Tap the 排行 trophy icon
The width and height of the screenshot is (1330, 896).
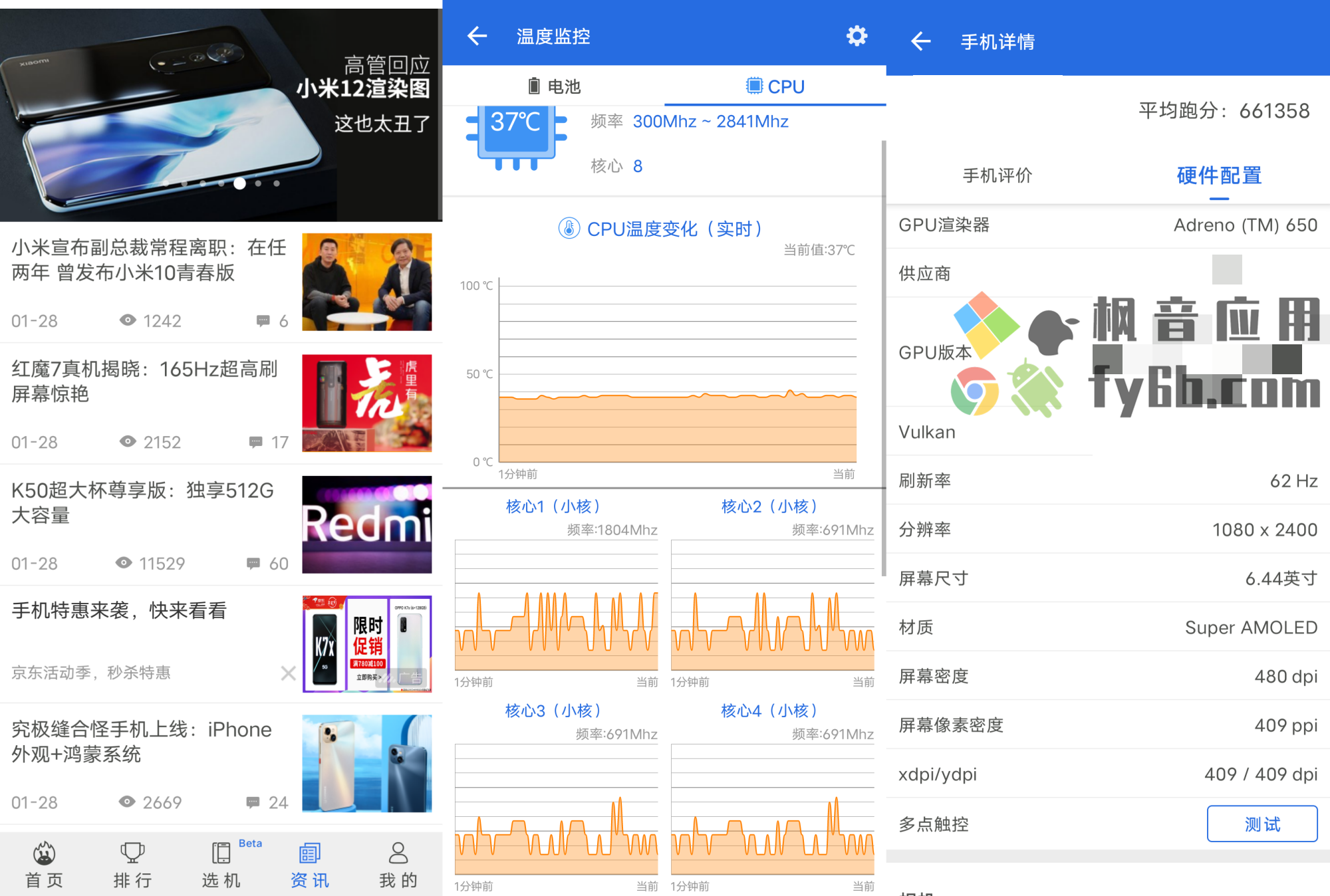[132, 853]
